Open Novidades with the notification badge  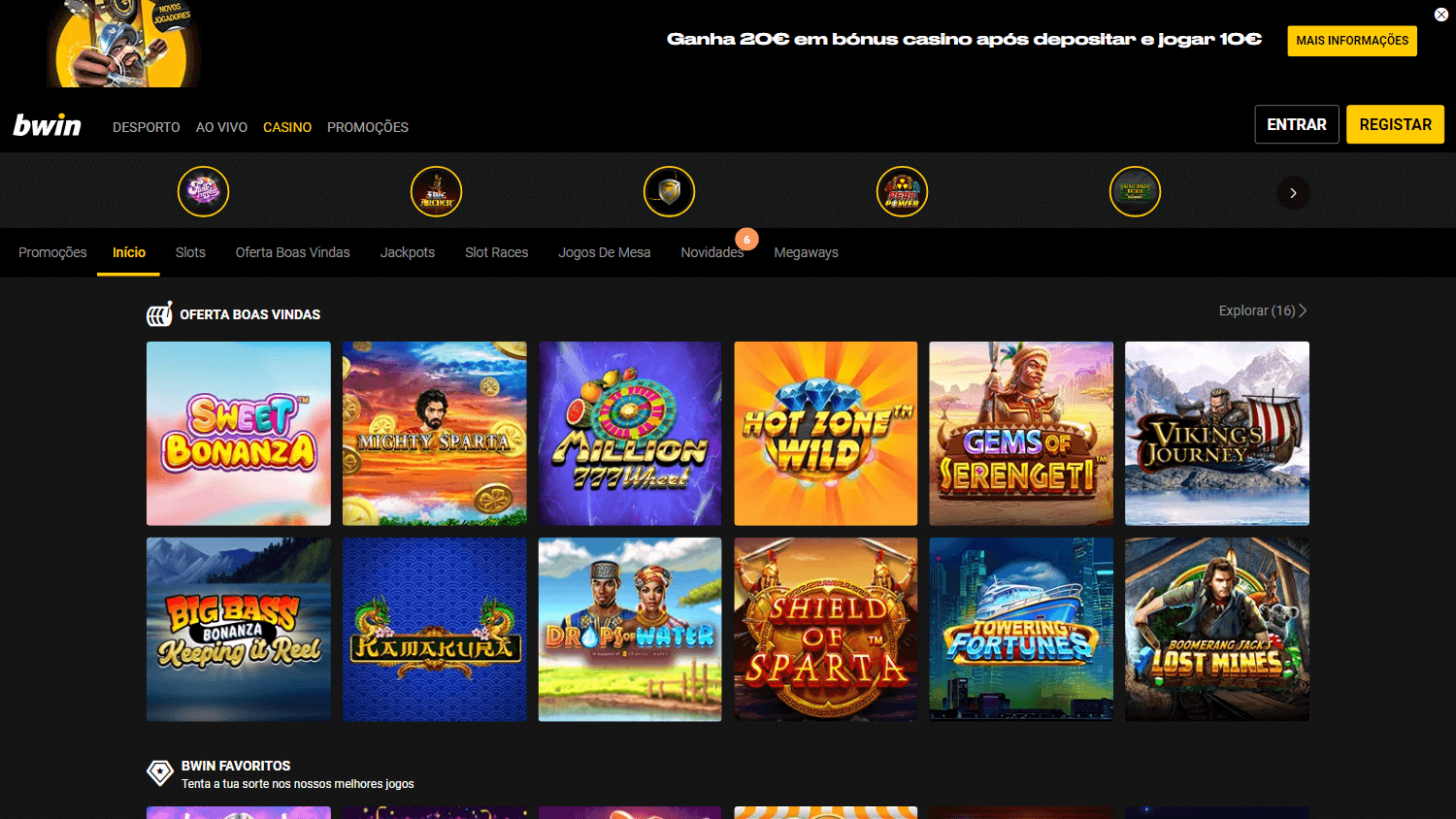[712, 252]
